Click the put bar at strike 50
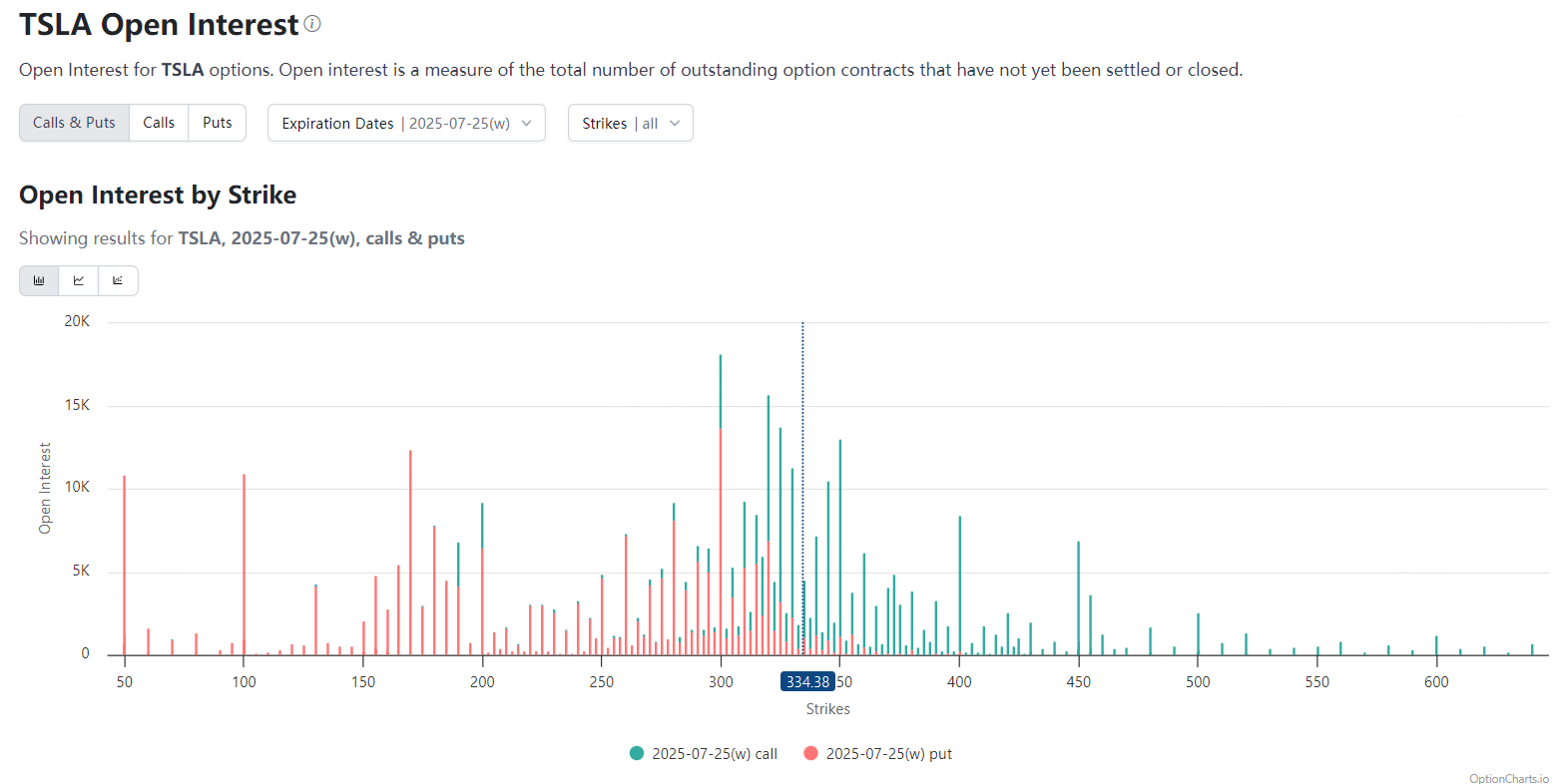Image resolution: width=1560 pixels, height=784 pixels. click(124, 566)
